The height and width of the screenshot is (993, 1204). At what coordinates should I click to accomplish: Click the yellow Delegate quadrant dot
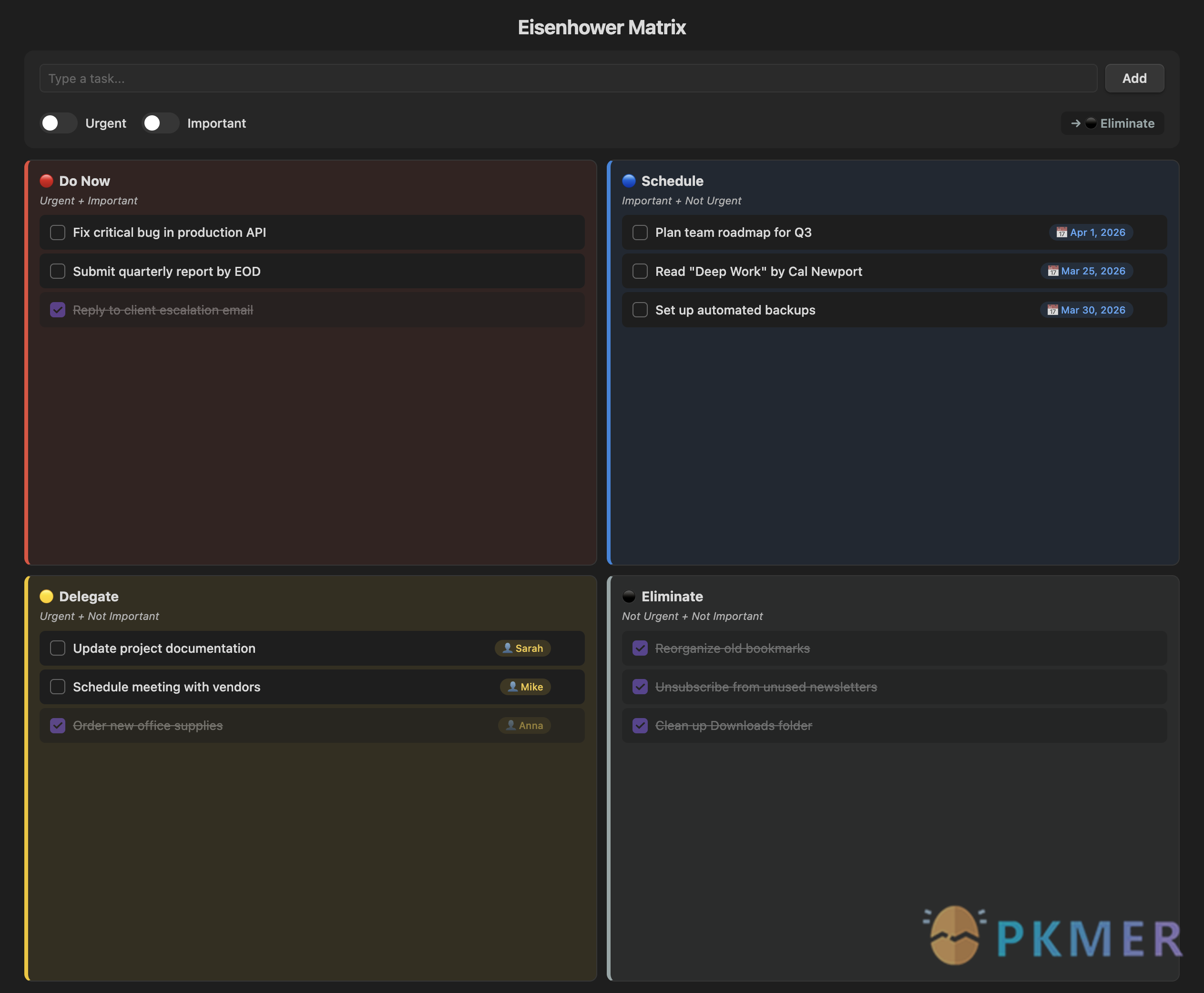coord(46,597)
